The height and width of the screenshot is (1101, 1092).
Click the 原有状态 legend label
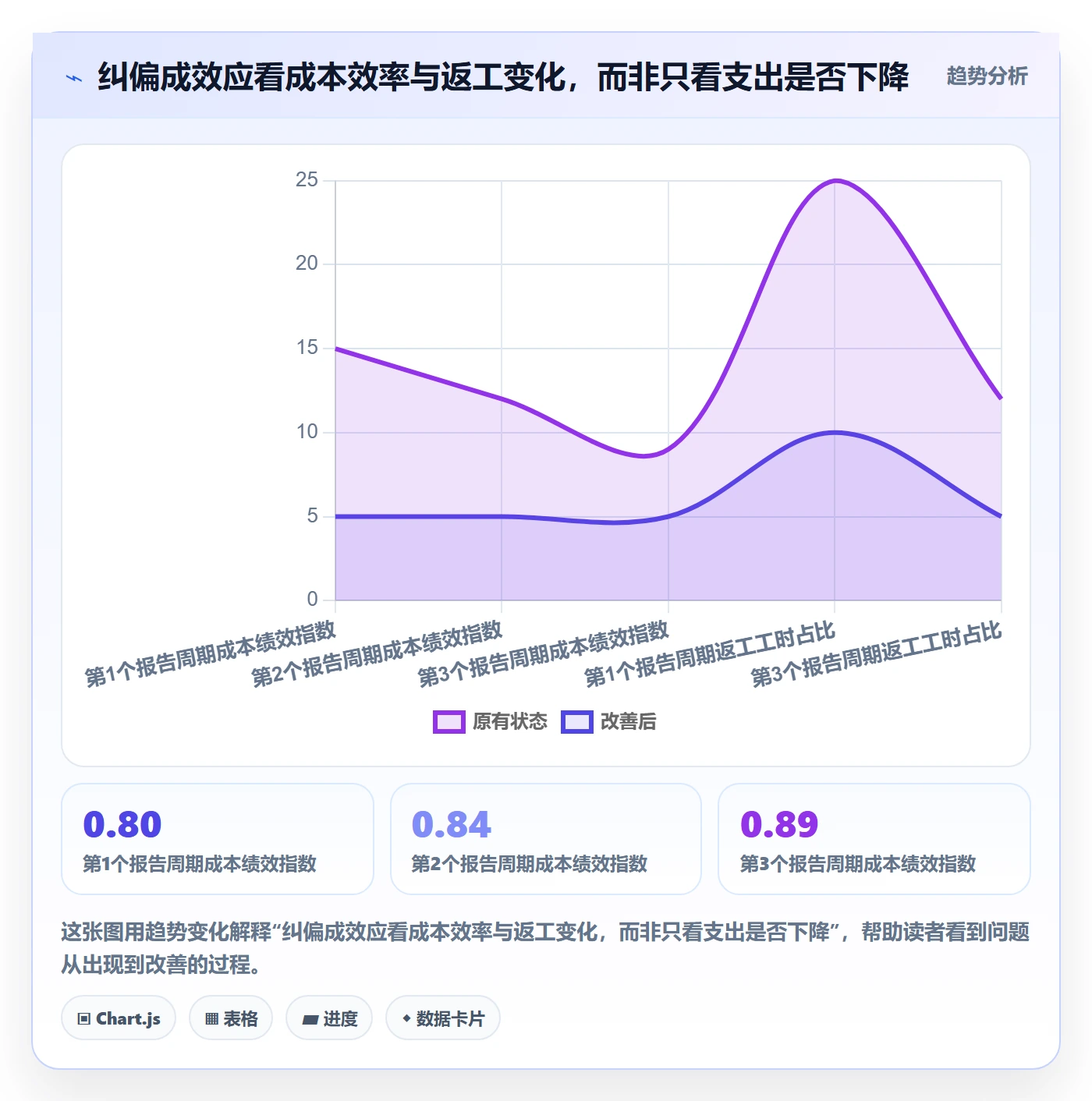[510, 722]
